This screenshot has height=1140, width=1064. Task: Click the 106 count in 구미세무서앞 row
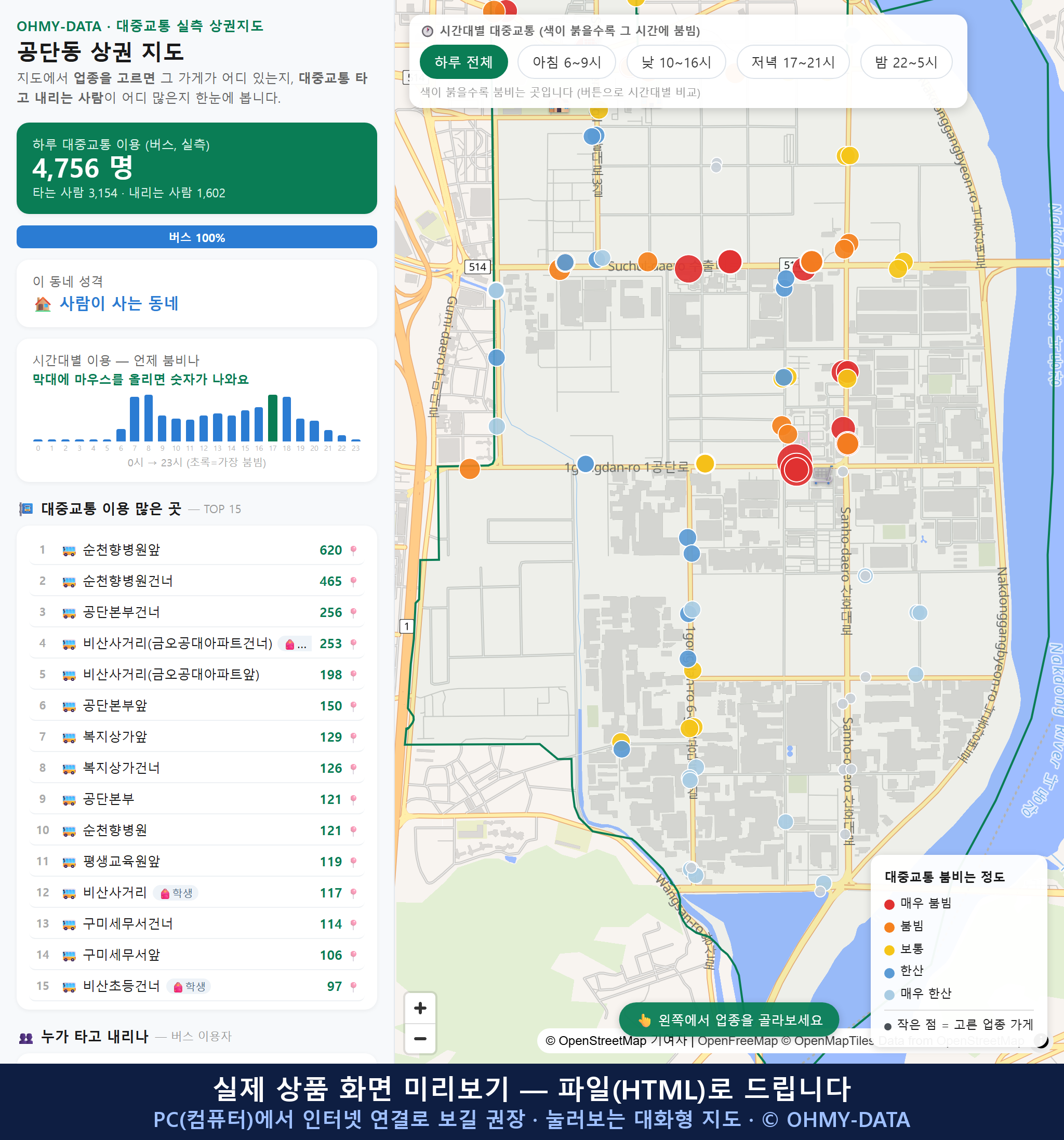click(330, 955)
